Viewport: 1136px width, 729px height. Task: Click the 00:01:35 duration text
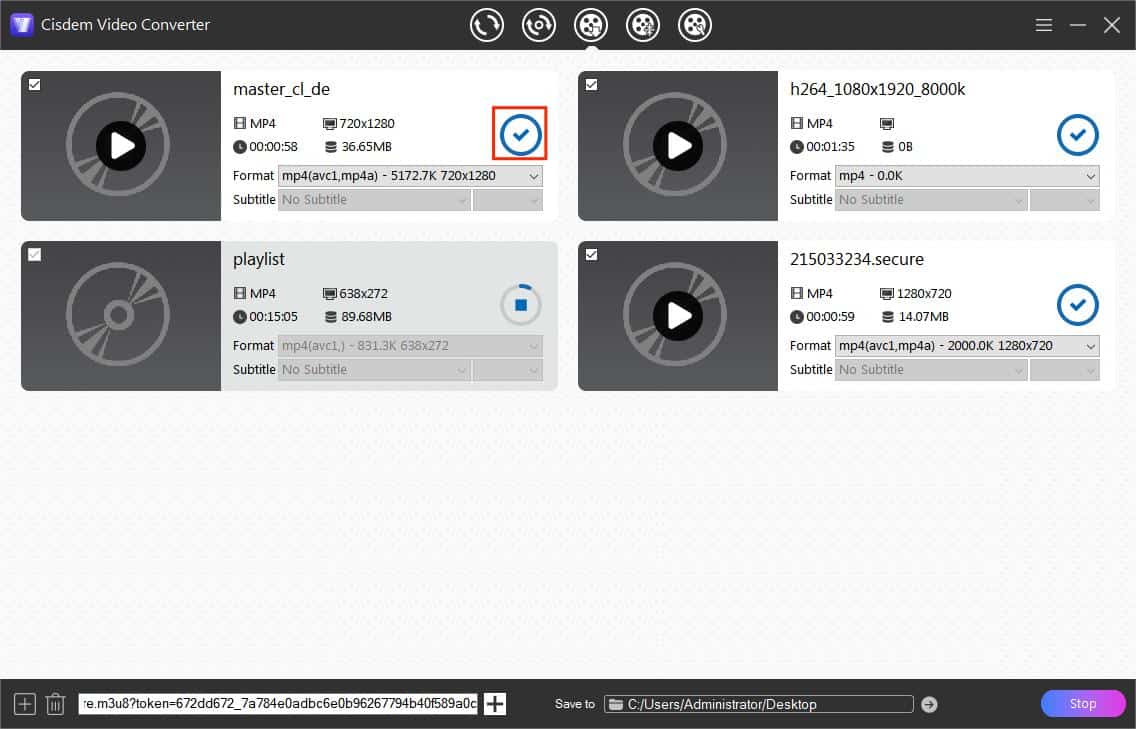coord(830,147)
